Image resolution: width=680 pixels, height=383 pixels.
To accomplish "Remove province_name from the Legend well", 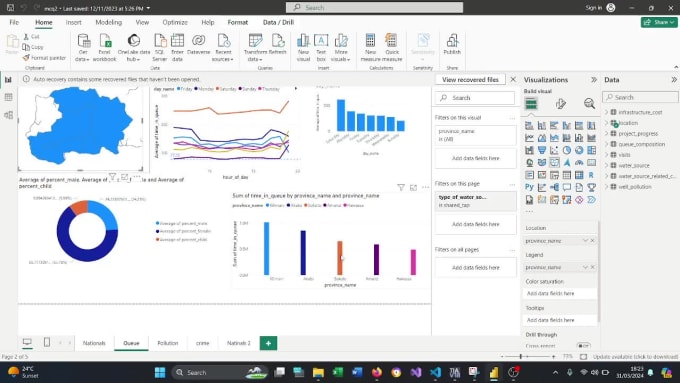I will (x=592, y=267).
